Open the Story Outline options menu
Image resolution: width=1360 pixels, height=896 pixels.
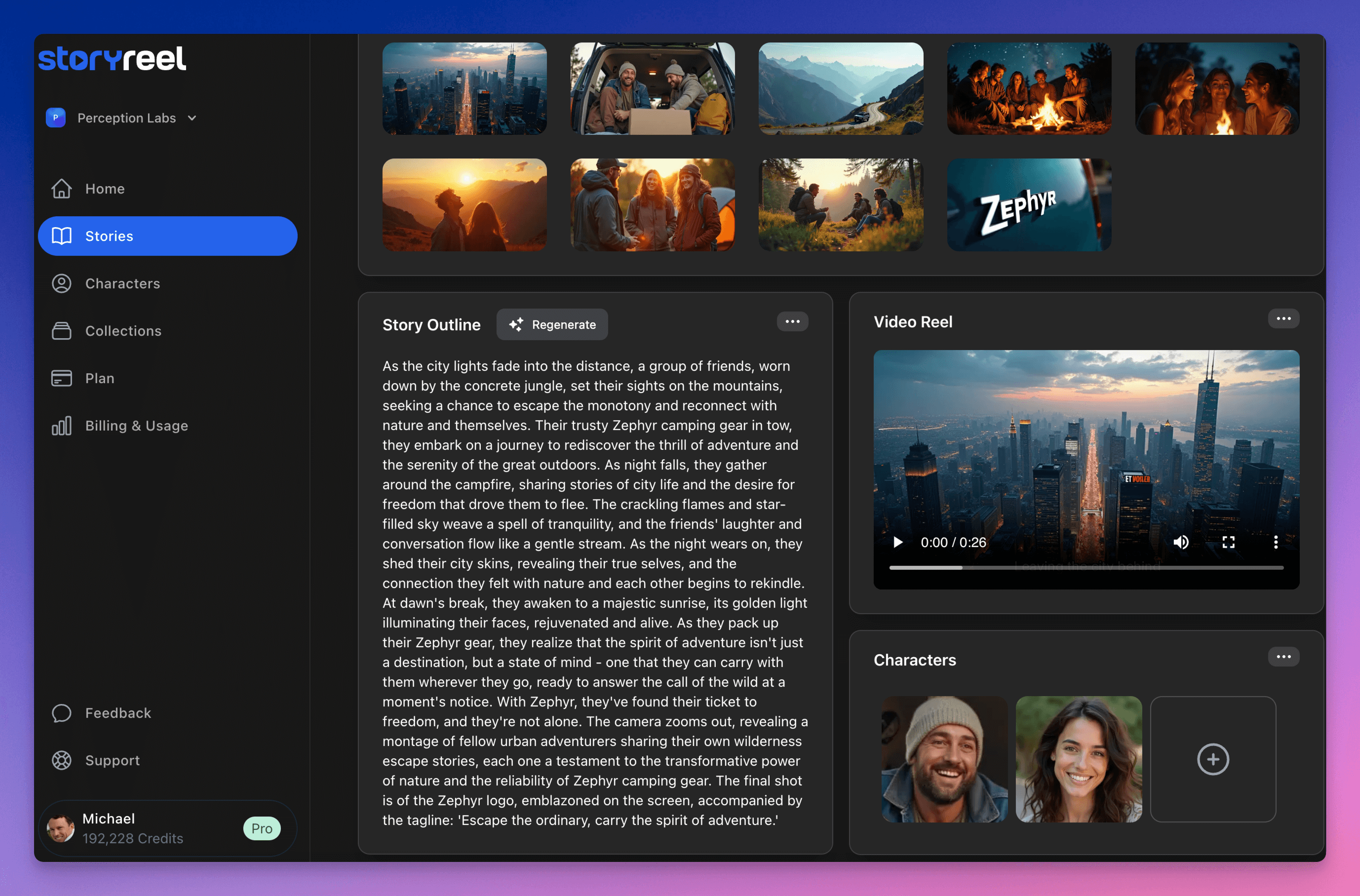tap(792, 321)
